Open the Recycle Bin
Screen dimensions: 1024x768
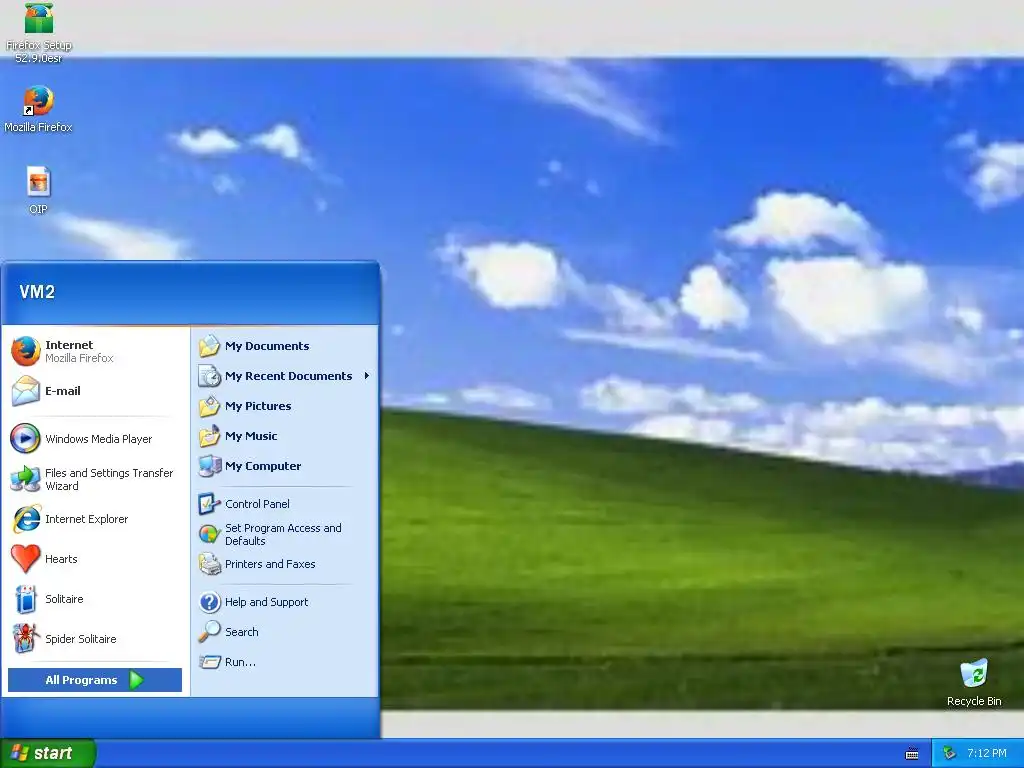tap(974, 682)
